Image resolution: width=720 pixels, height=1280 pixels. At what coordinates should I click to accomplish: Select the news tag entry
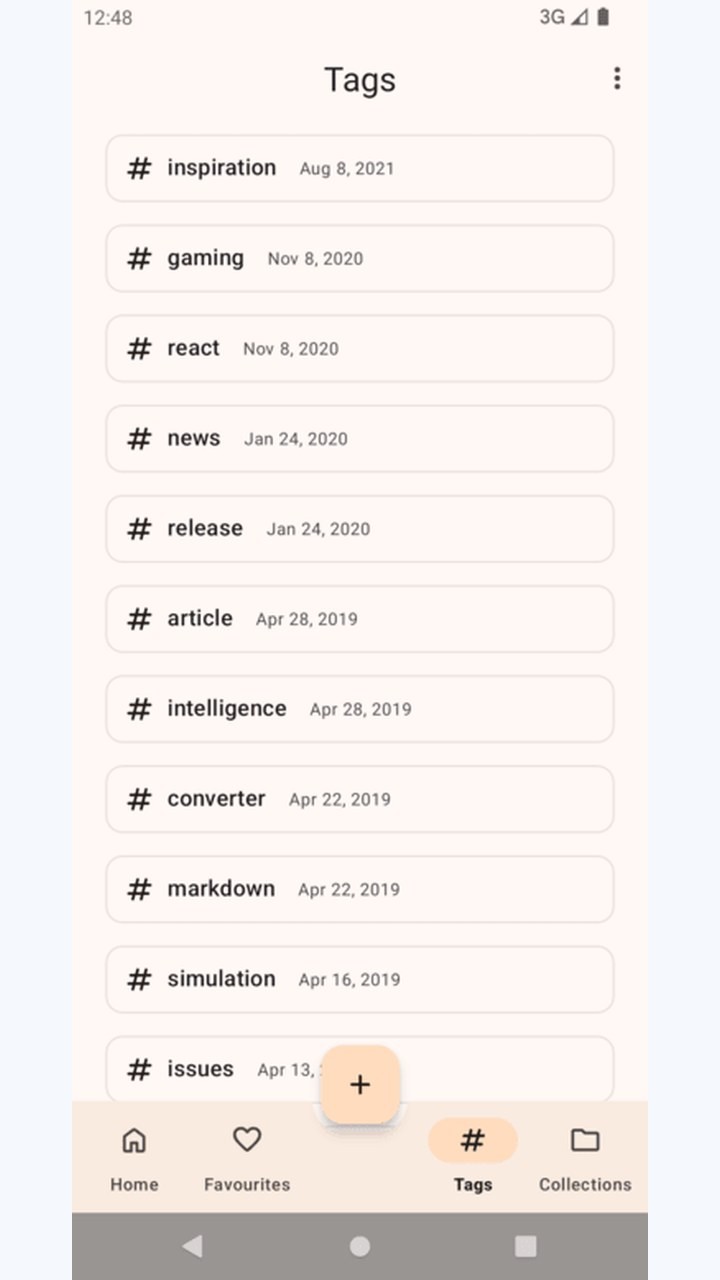(360, 438)
